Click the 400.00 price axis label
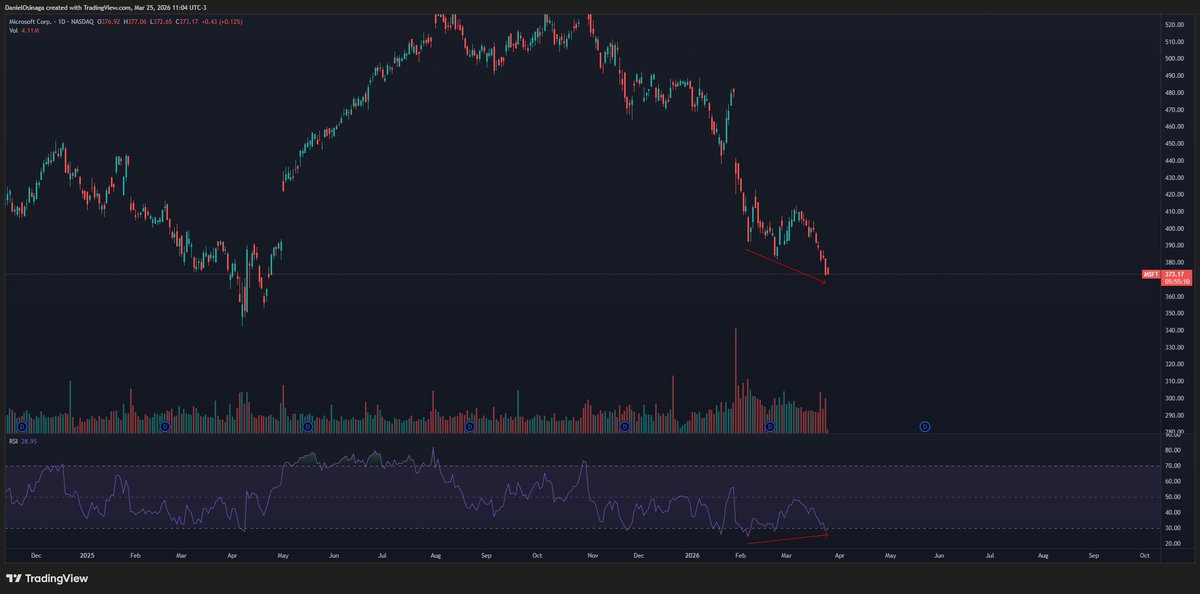The height and width of the screenshot is (594, 1200). coord(1175,229)
